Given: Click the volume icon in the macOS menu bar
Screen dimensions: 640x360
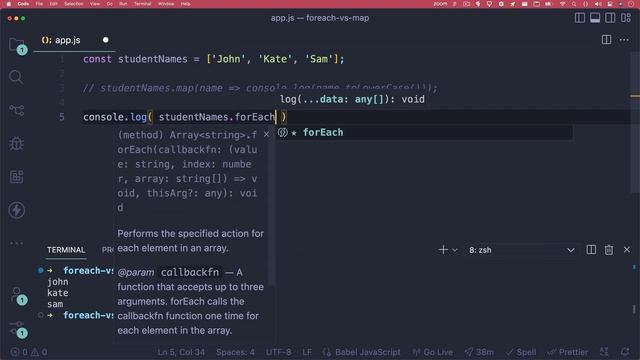Looking at the screenshot, I should pyautogui.click(x=598, y=4).
